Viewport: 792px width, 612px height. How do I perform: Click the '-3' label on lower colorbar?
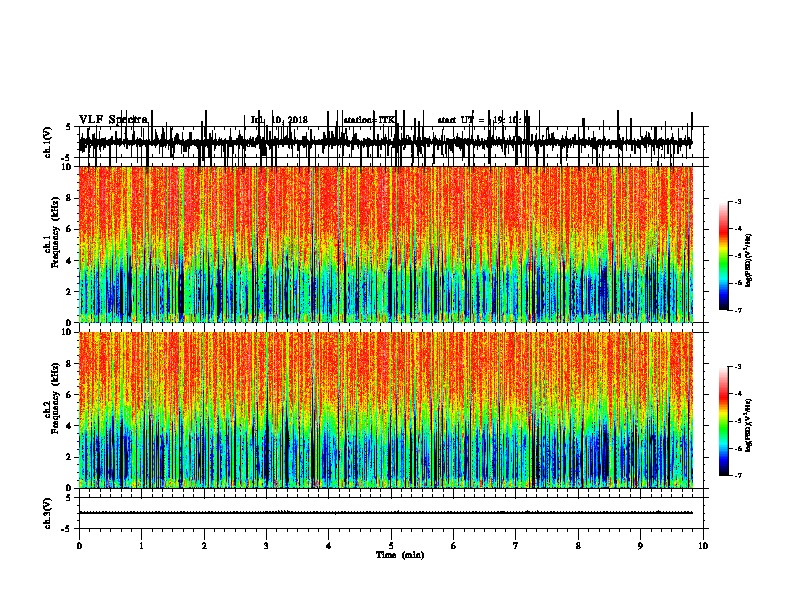(x=737, y=367)
